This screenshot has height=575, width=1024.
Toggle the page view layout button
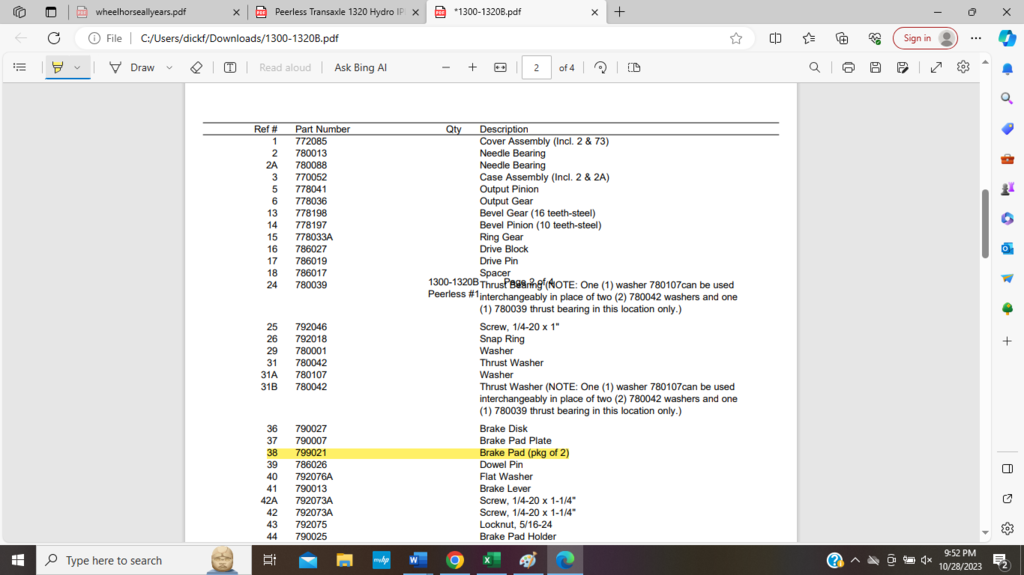634,67
